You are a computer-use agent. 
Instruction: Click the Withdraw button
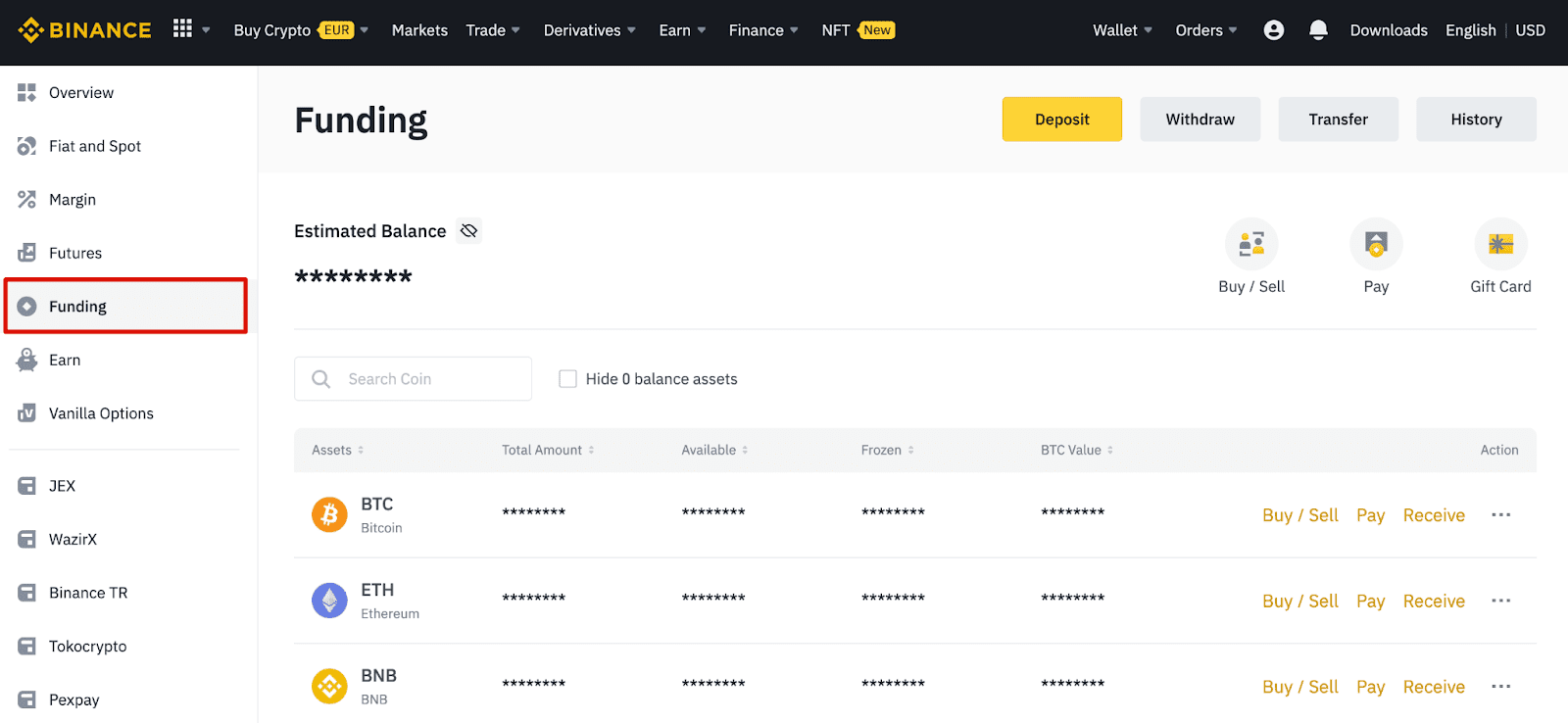(1200, 120)
